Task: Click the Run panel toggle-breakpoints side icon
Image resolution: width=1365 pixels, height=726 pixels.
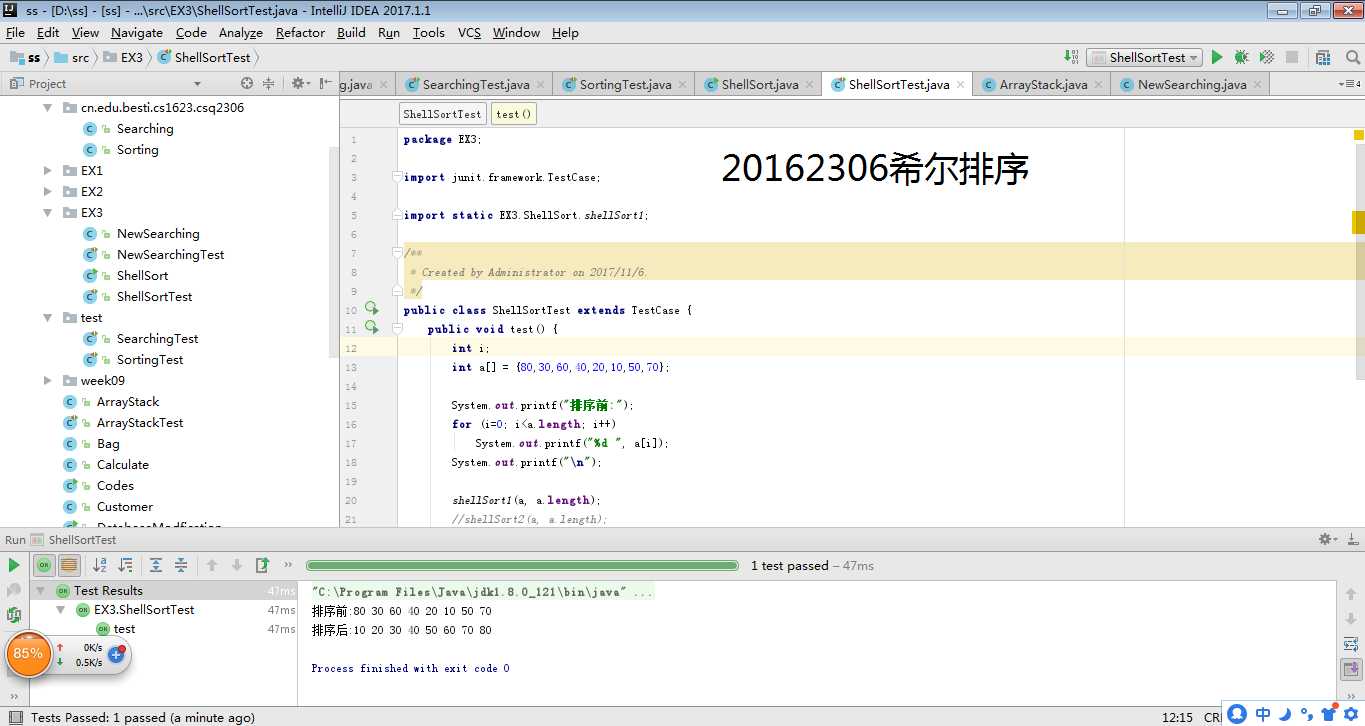Action: [x=14, y=615]
